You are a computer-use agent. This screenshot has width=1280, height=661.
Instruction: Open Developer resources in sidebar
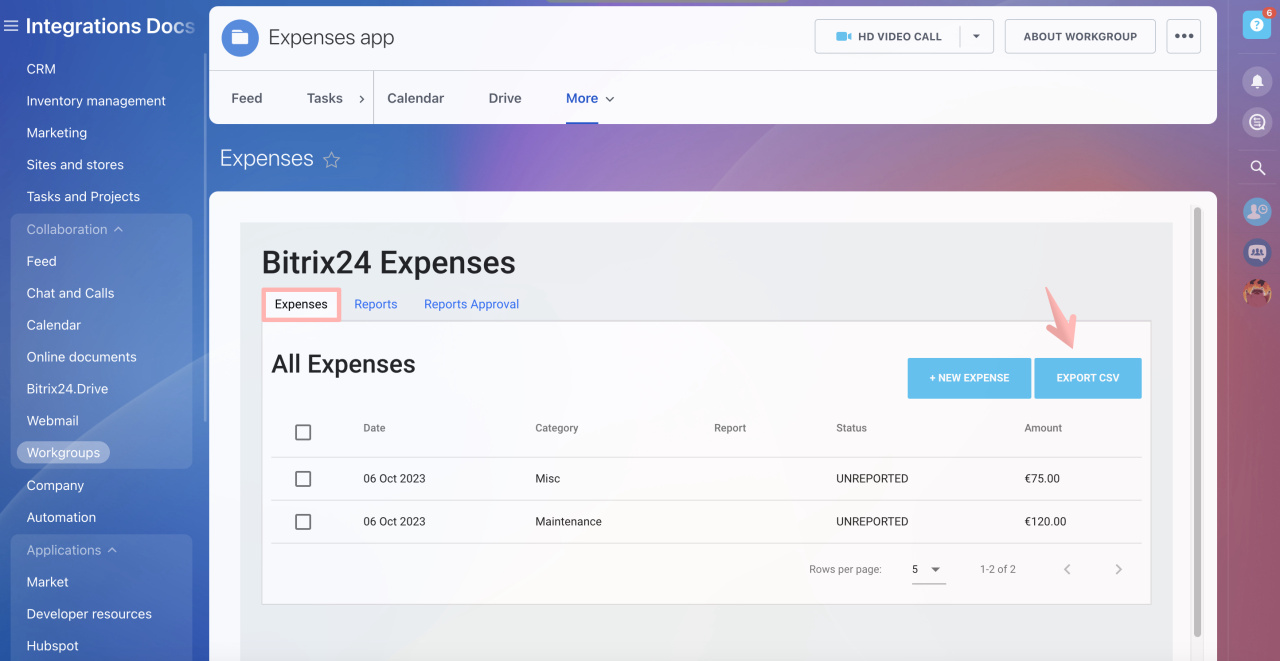(89, 614)
